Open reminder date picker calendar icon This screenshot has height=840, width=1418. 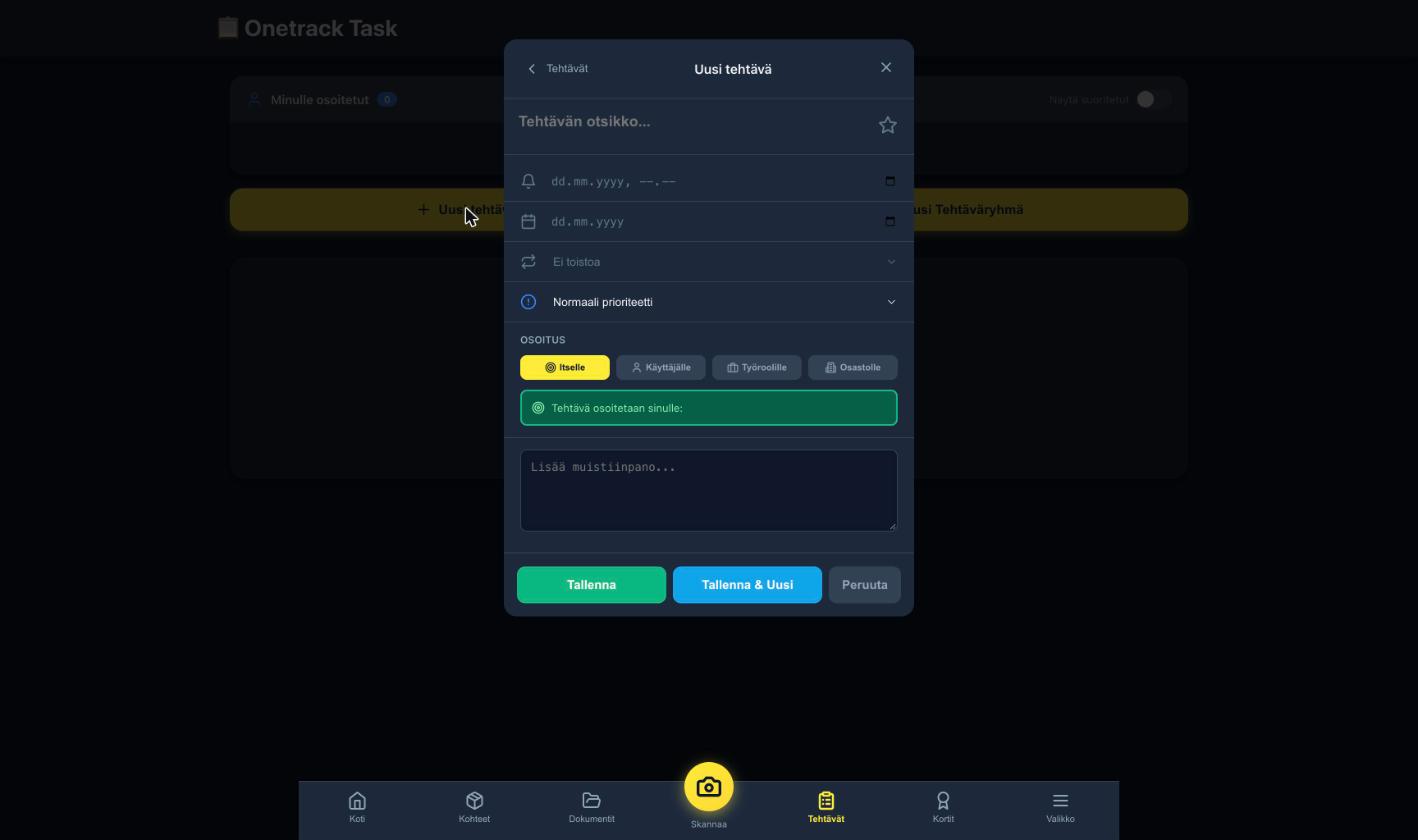pyautogui.click(x=890, y=181)
